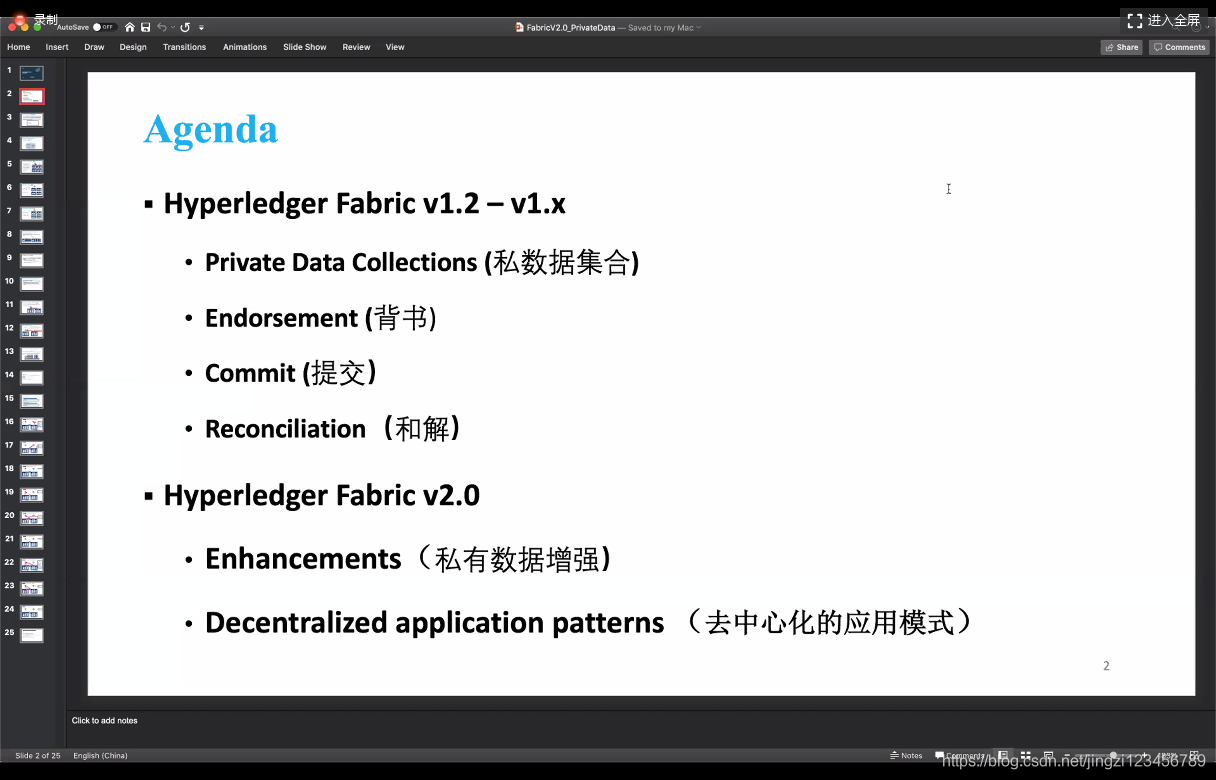
Task: Save the presentation with the floppy disk icon
Action: 146,27
